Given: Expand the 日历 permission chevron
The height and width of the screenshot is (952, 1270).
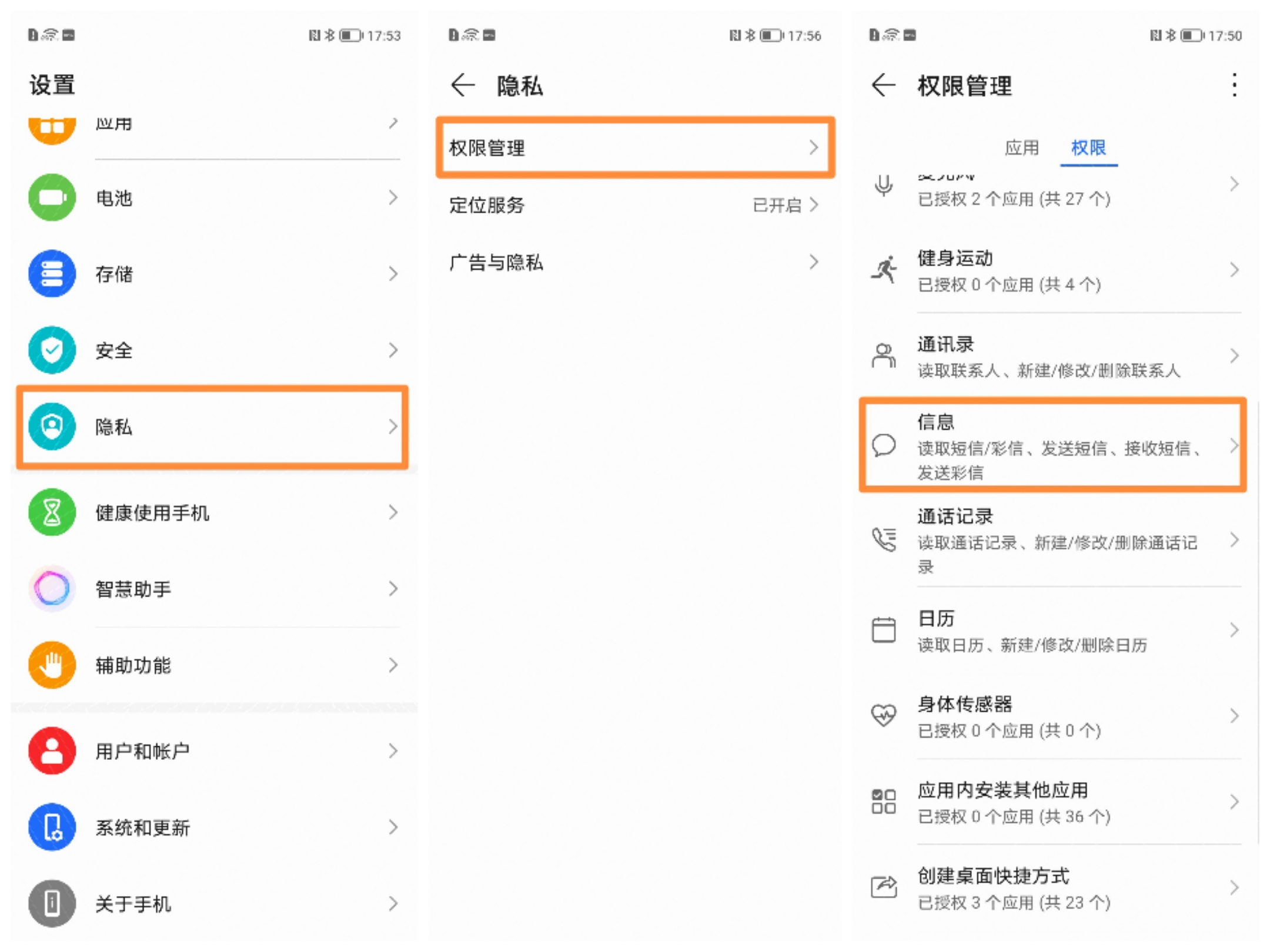Looking at the screenshot, I should 1234,630.
